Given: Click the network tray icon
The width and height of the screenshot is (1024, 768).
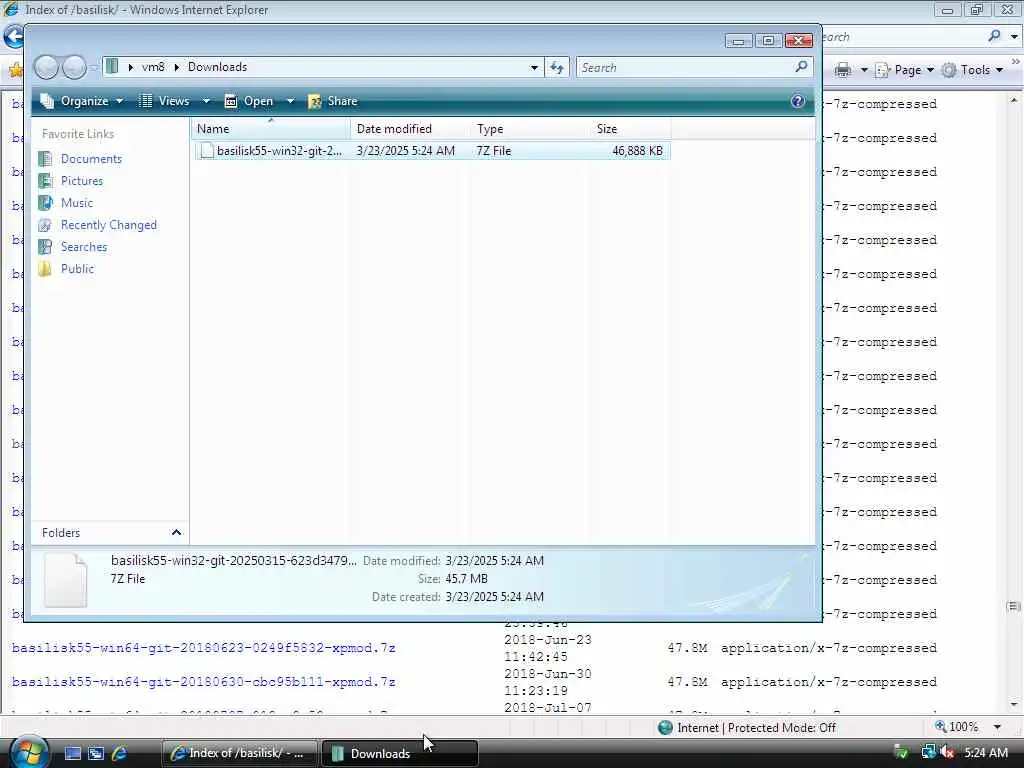Looking at the screenshot, I should [928, 752].
